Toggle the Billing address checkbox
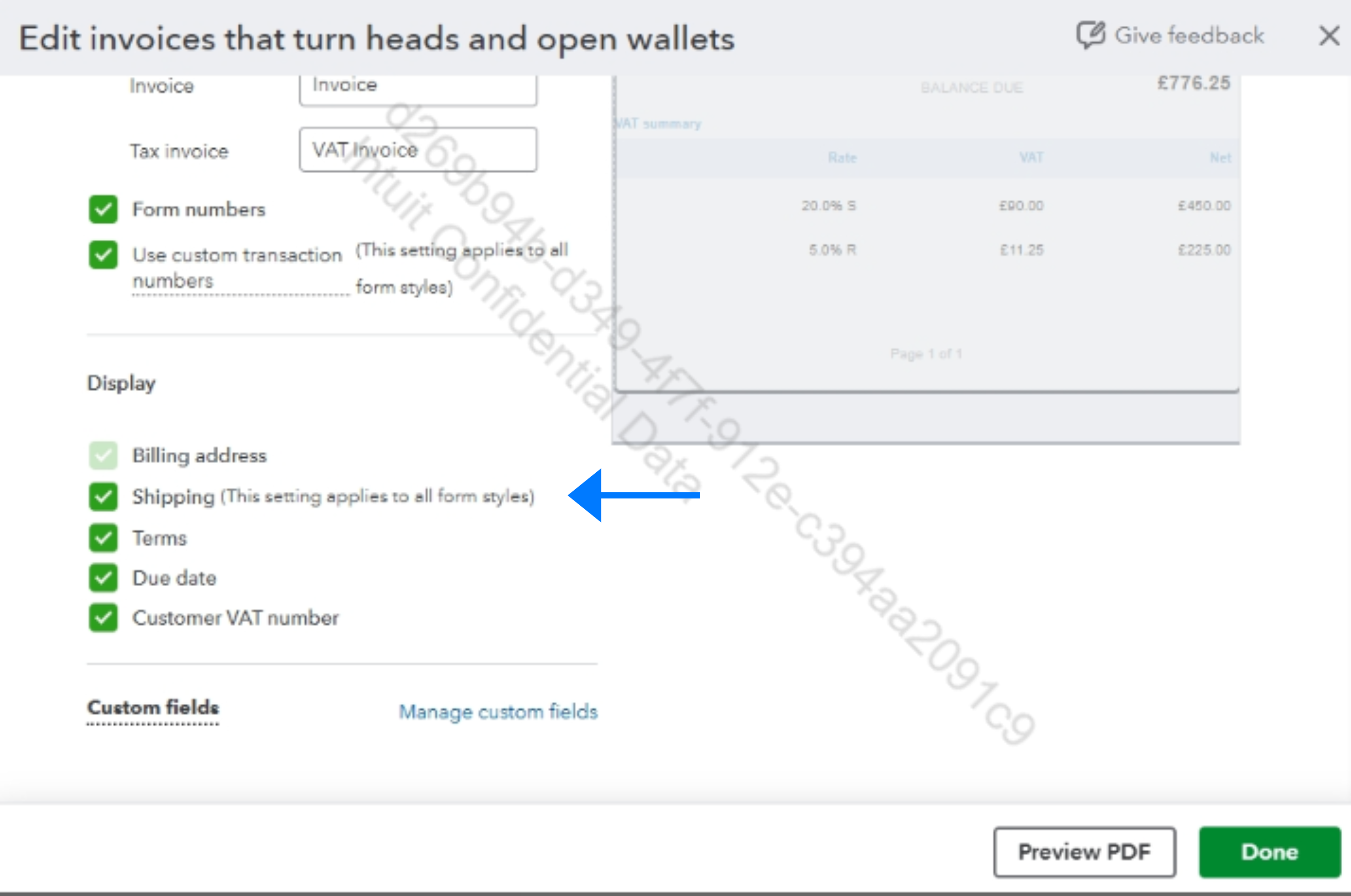The width and height of the screenshot is (1351, 896). 103,455
